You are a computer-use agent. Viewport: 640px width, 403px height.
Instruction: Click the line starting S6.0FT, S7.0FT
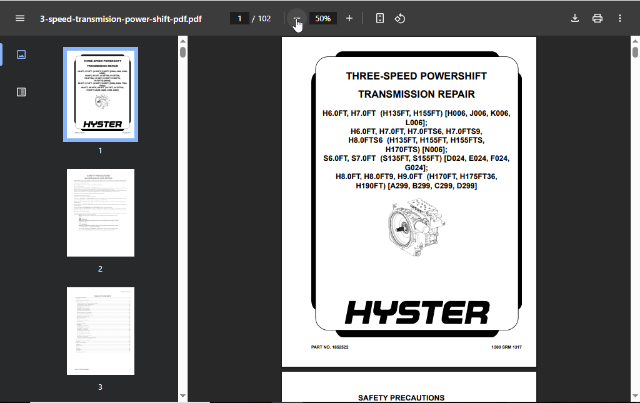point(416,158)
